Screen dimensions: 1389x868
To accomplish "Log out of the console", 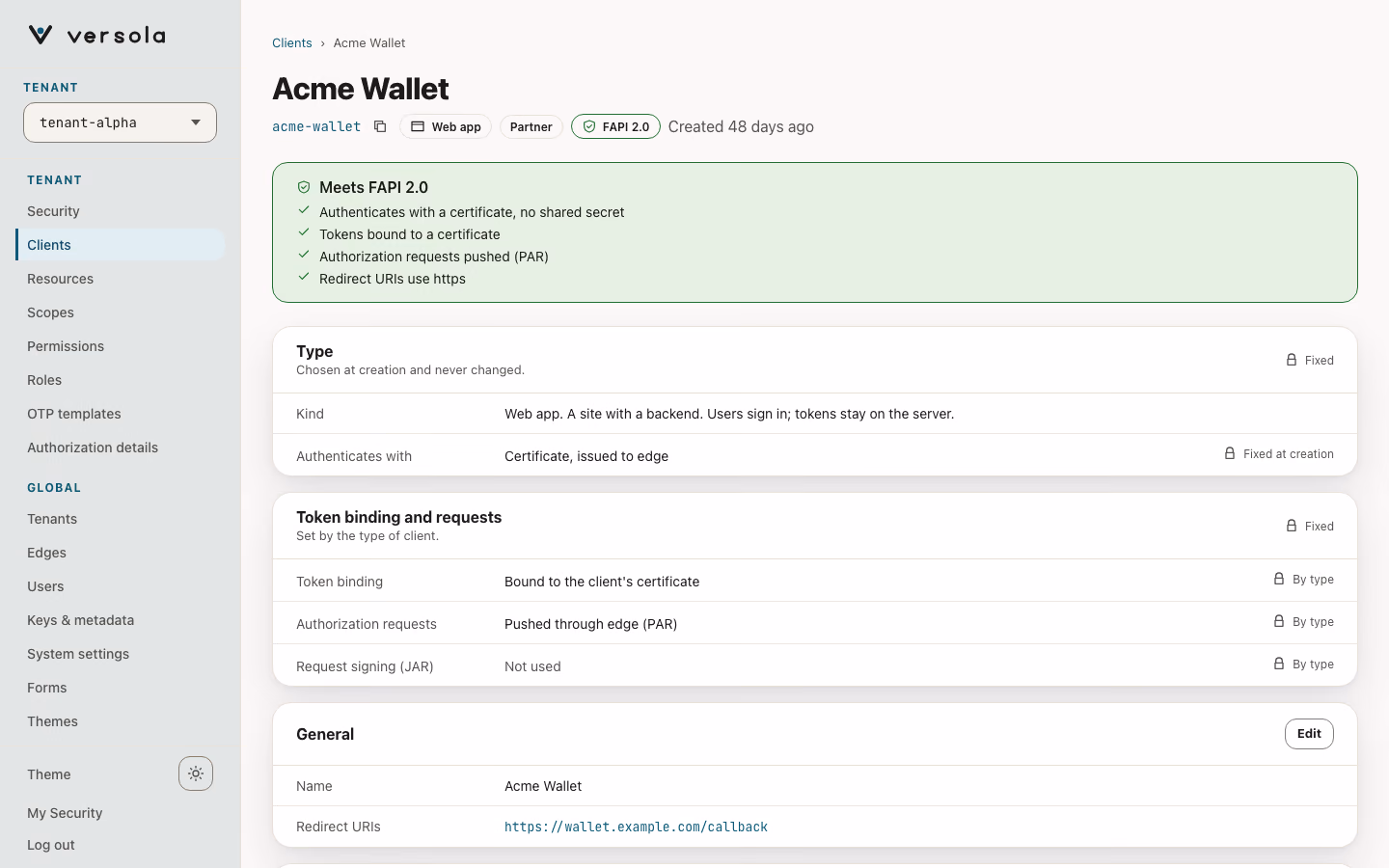I will (x=51, y=845).
